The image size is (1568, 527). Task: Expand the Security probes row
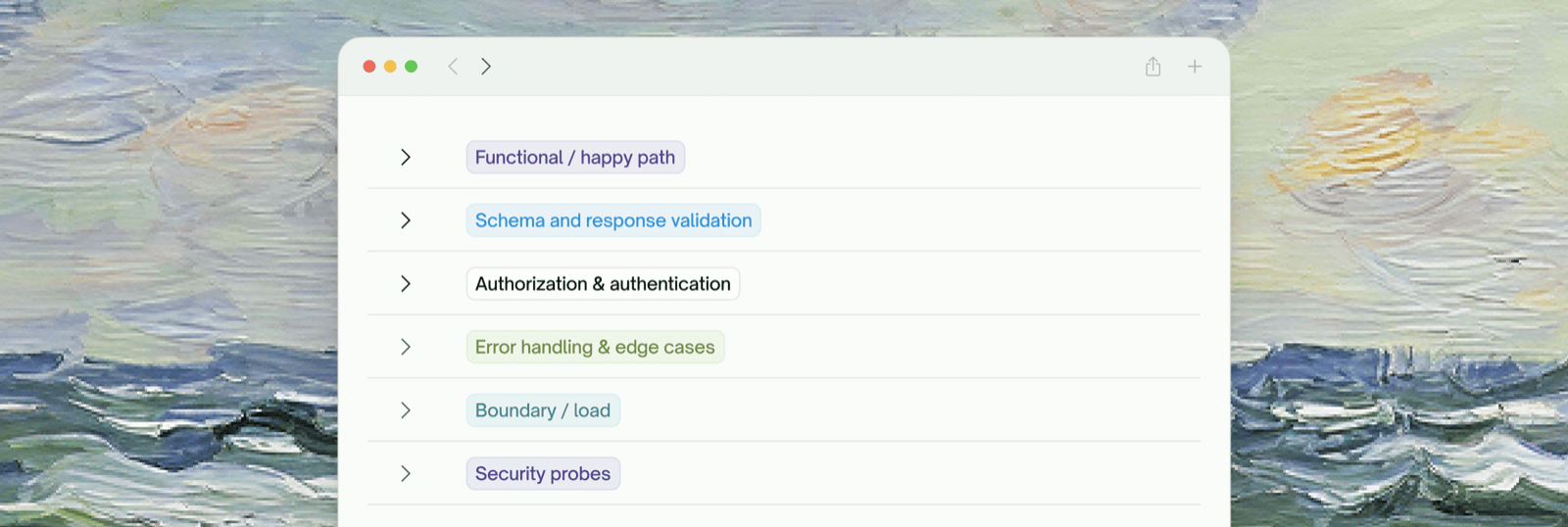(x=406, y=474)
